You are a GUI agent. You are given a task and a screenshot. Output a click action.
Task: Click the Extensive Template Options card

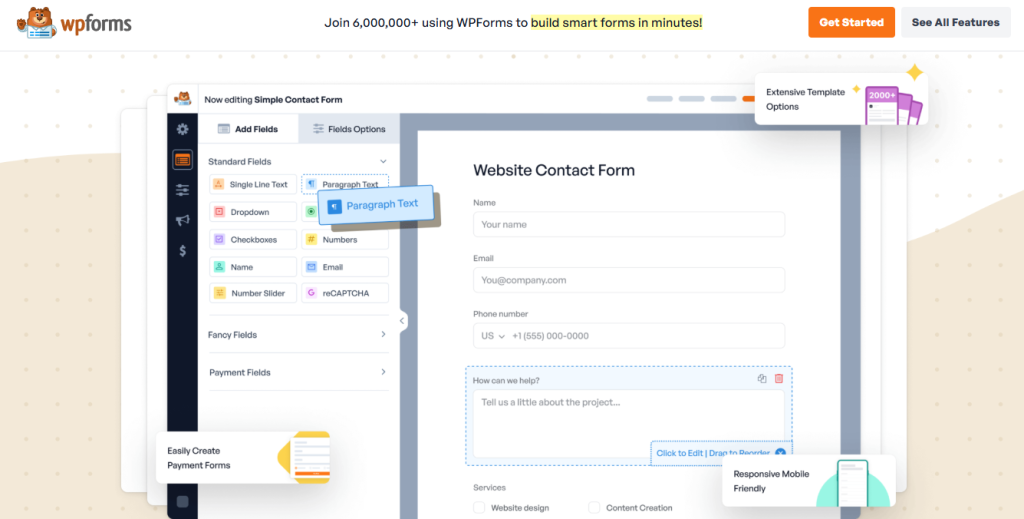(x=841, y=99)
